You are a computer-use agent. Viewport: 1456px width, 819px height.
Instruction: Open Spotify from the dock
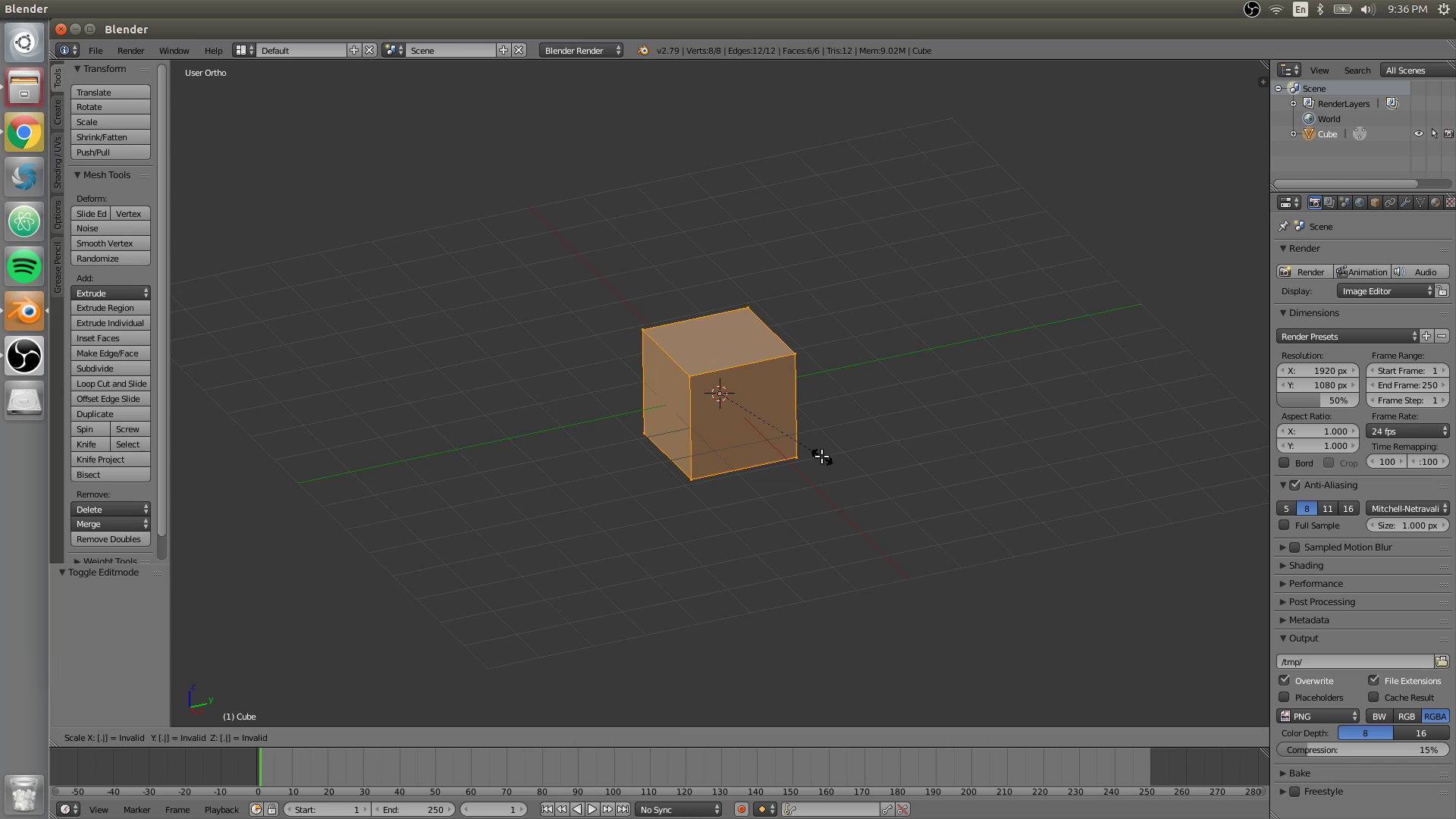click(x=24, y=266)
